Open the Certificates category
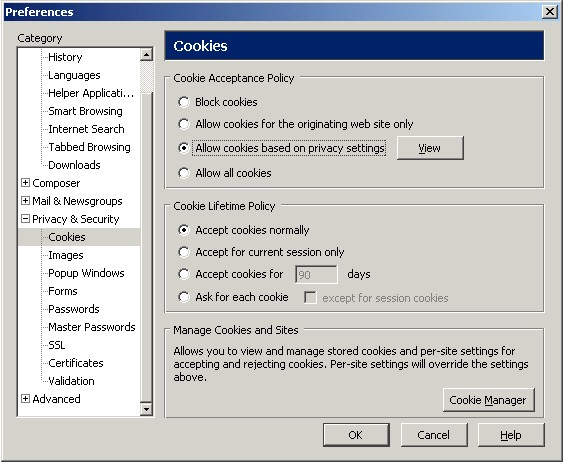 75,363
